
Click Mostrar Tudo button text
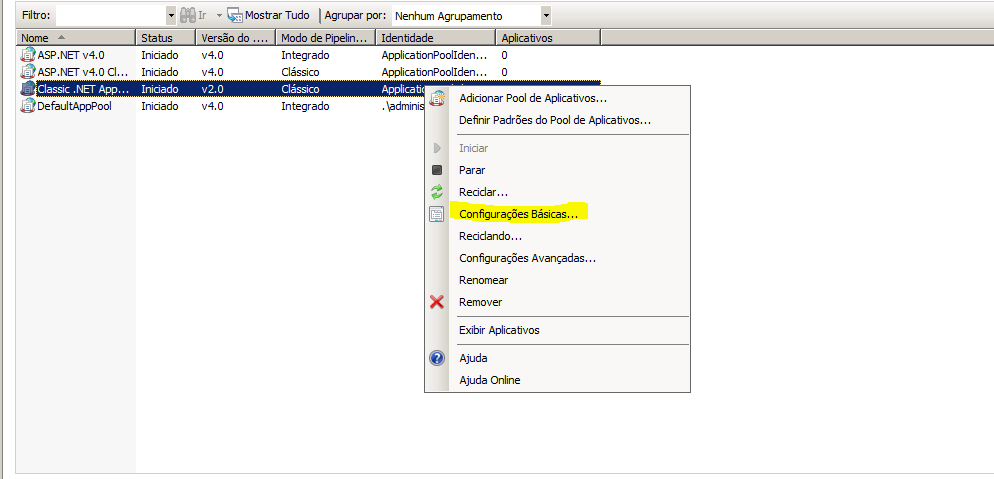point(278,16)
